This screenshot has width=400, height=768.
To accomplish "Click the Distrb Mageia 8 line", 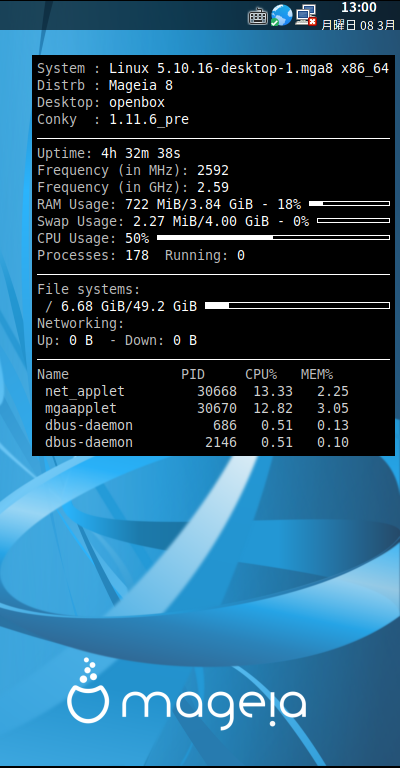I will click(105, 85).
